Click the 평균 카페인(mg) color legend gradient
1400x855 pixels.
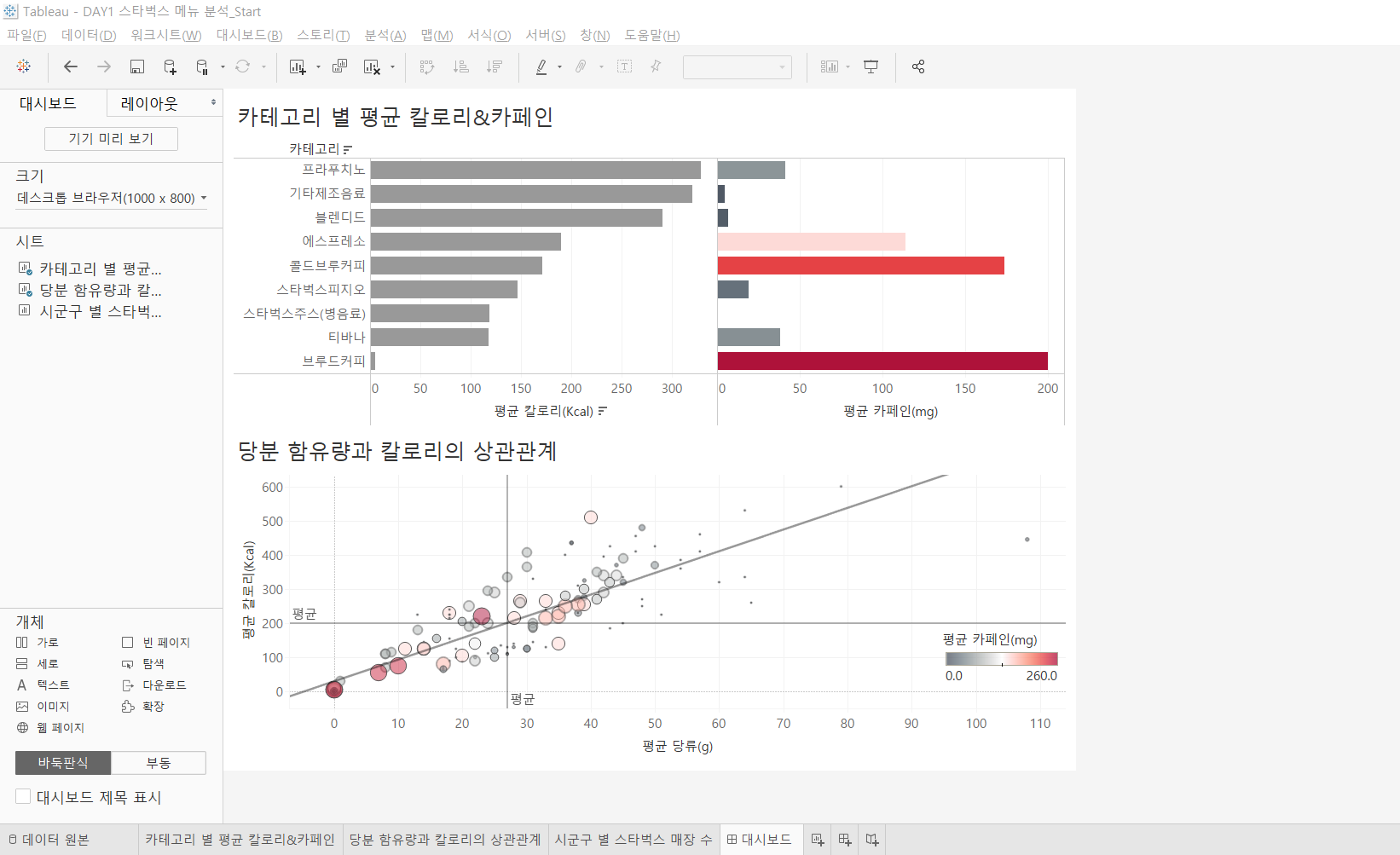point(1001,659)
